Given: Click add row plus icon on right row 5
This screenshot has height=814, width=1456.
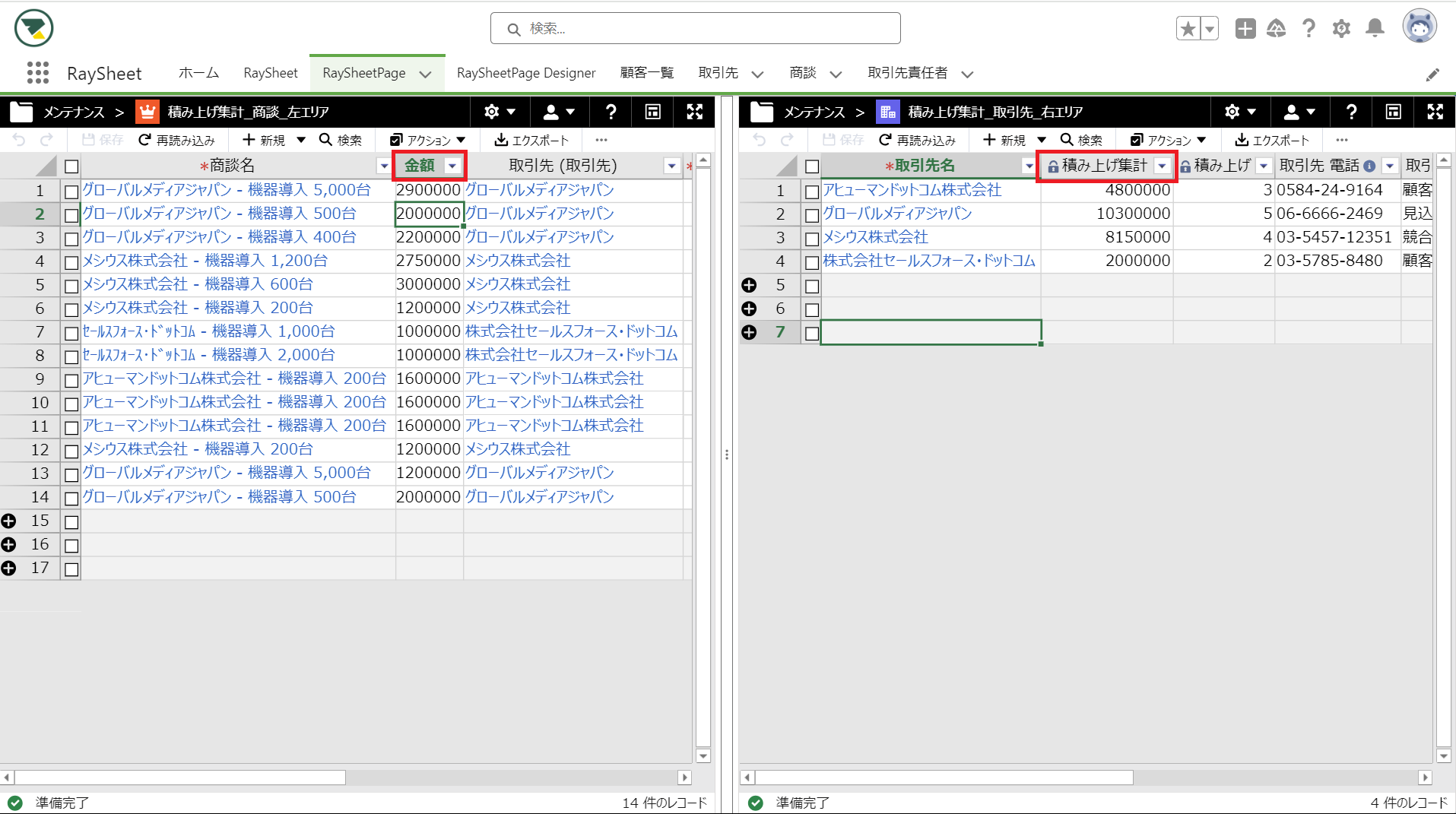Looking at the screenshot, I should [749, 285].
